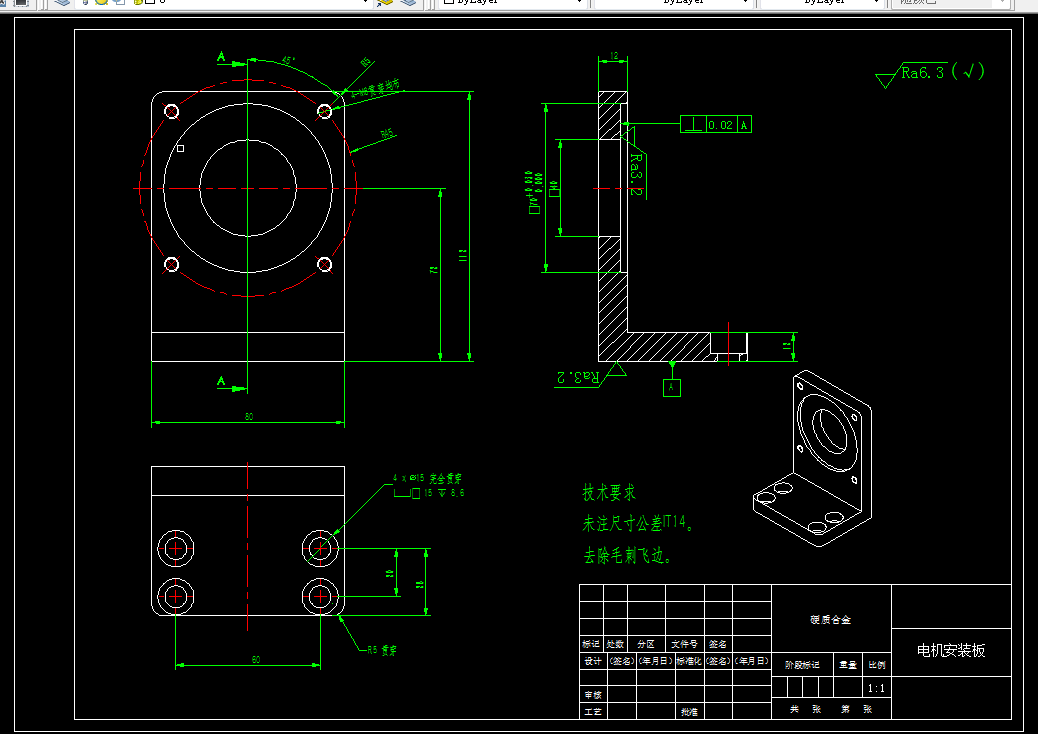Open the color ByLayer dropdown with swatch
1038x734 pixels.
514,3
